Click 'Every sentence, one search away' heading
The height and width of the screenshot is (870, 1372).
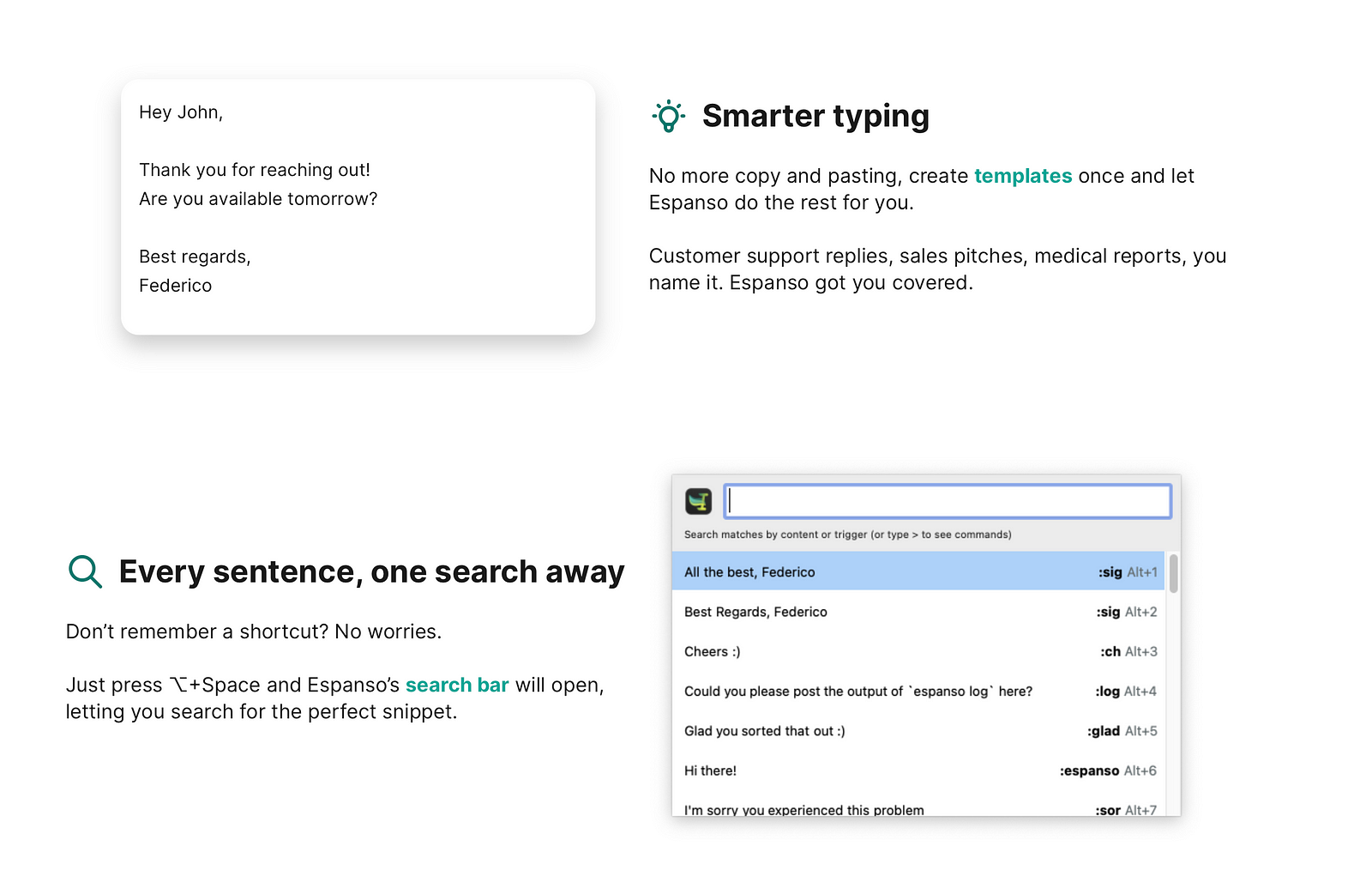pos(371,571)
